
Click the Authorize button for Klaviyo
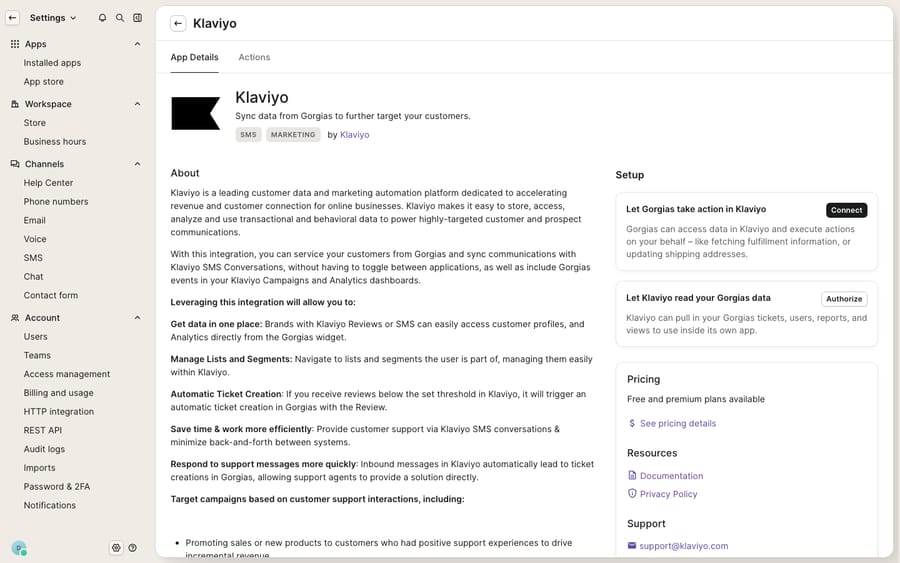[844, 299]
